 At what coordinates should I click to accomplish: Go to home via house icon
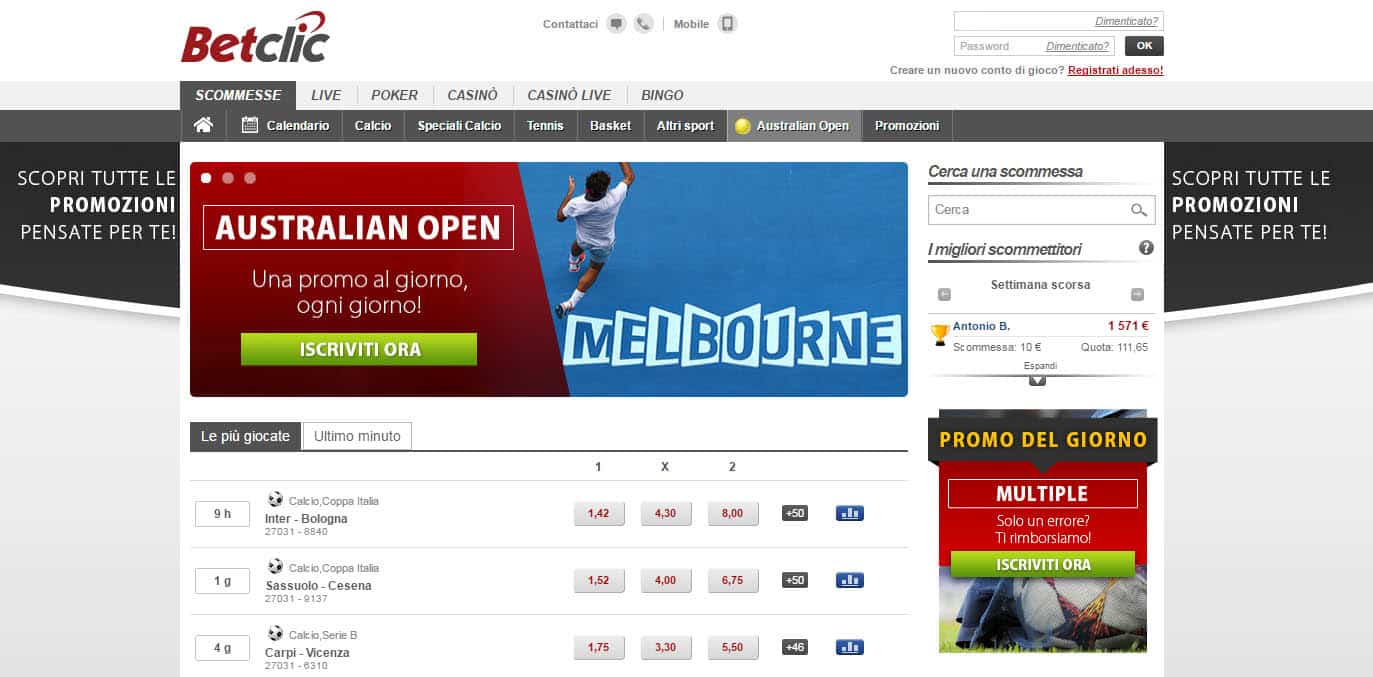click(x=204, y=125)
